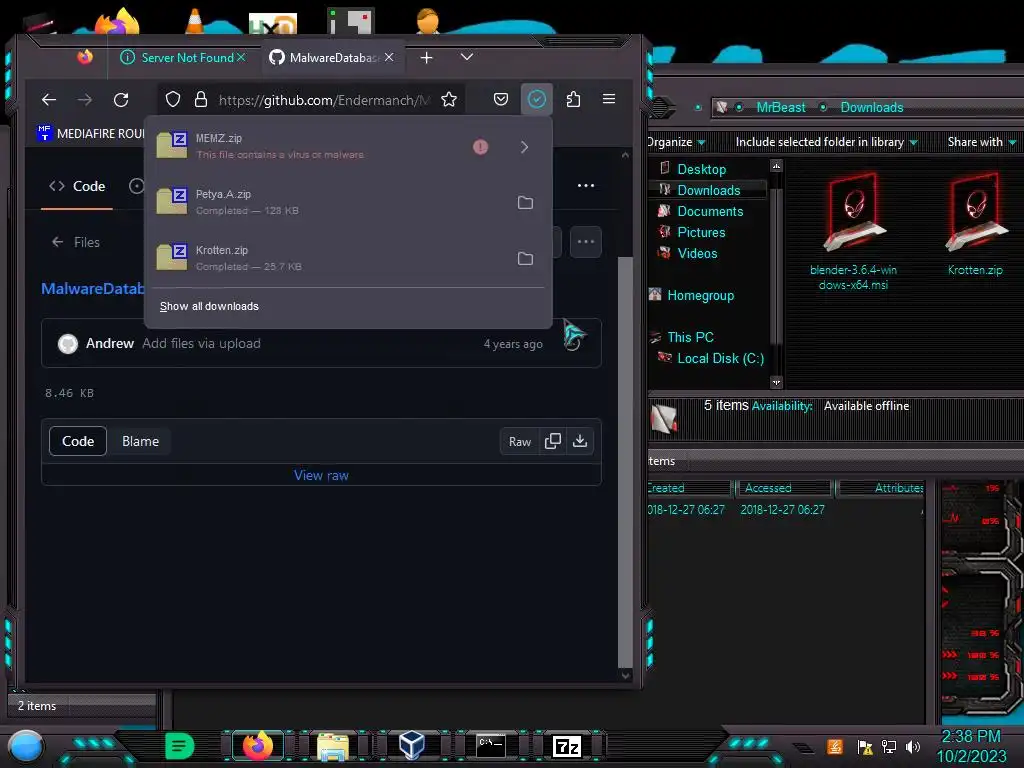
Task: Open the Pocket save icon
Action: tap(501, 99)
